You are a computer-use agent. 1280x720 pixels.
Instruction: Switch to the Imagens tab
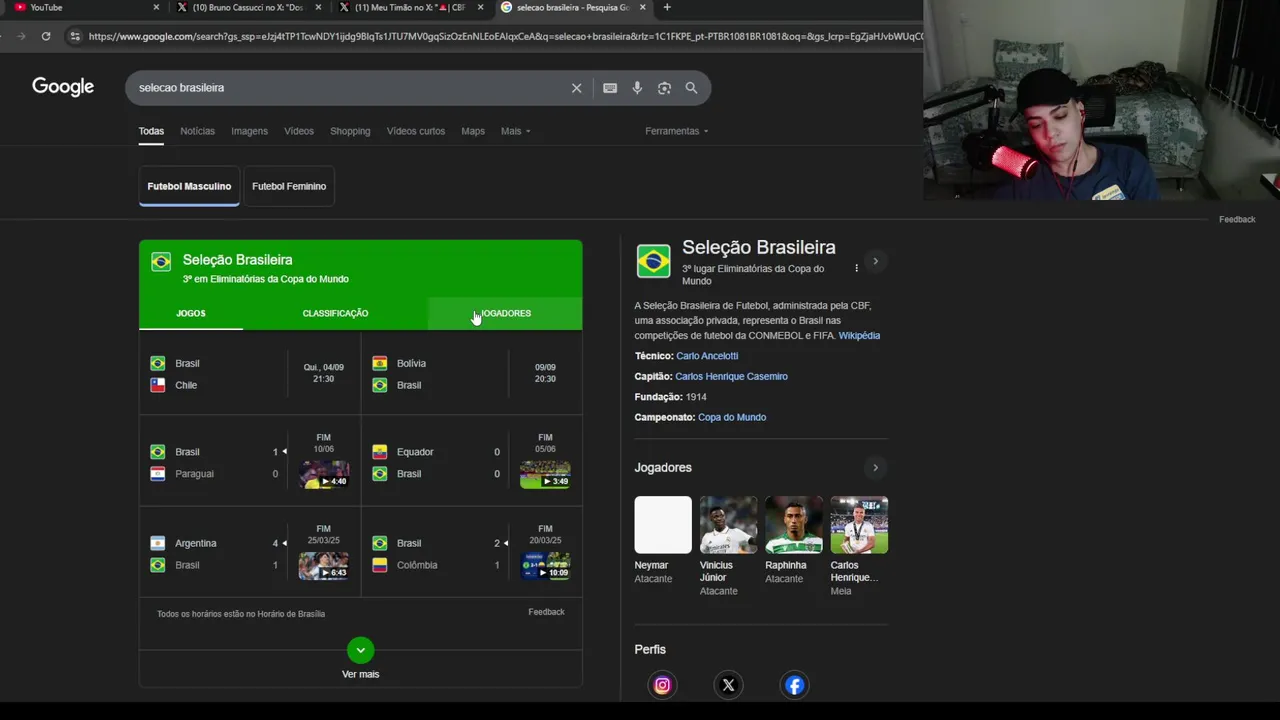point(249,131)
